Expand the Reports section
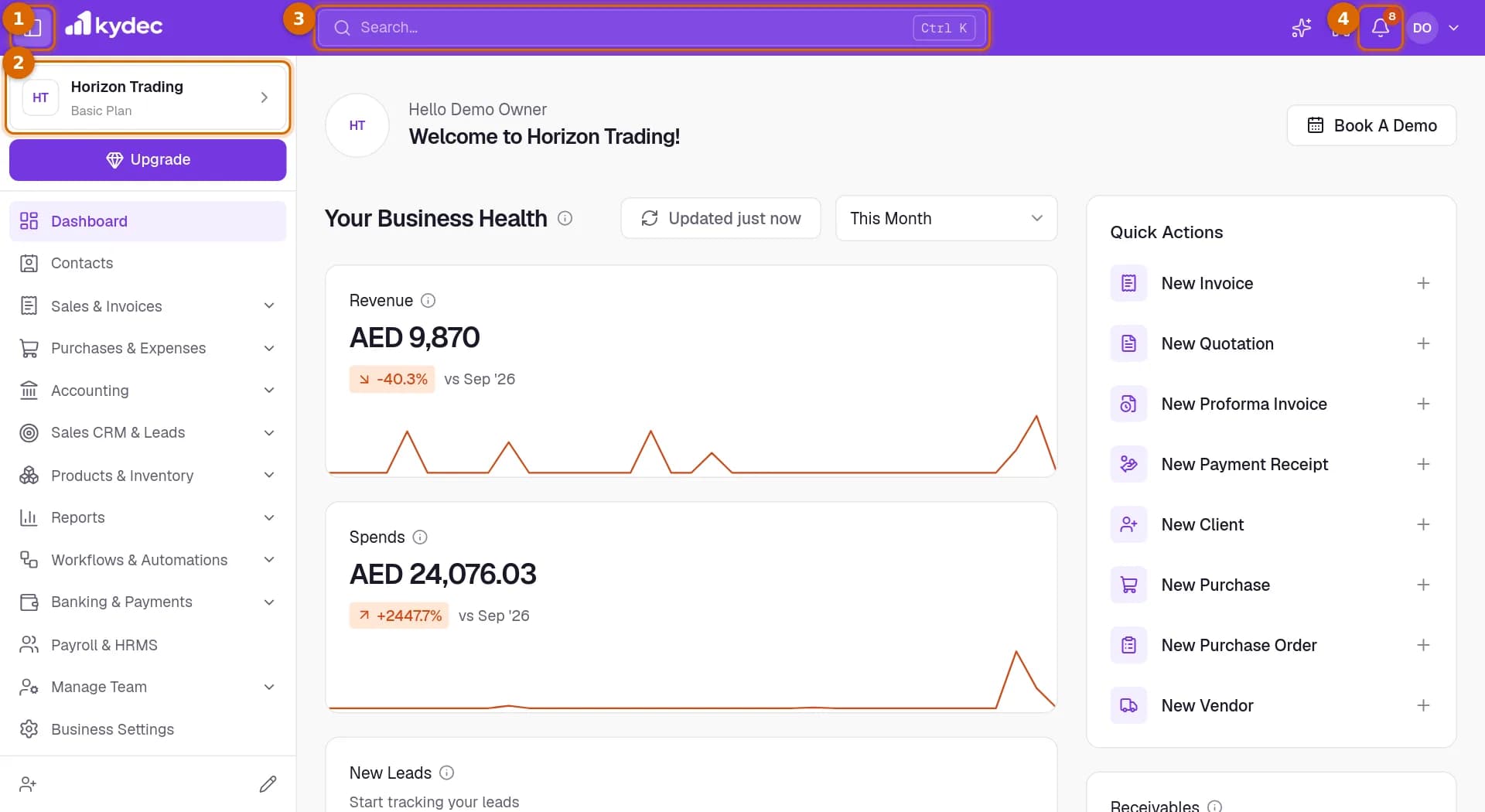Viewport: 1485px width, 812px height. tap(148, 517)
